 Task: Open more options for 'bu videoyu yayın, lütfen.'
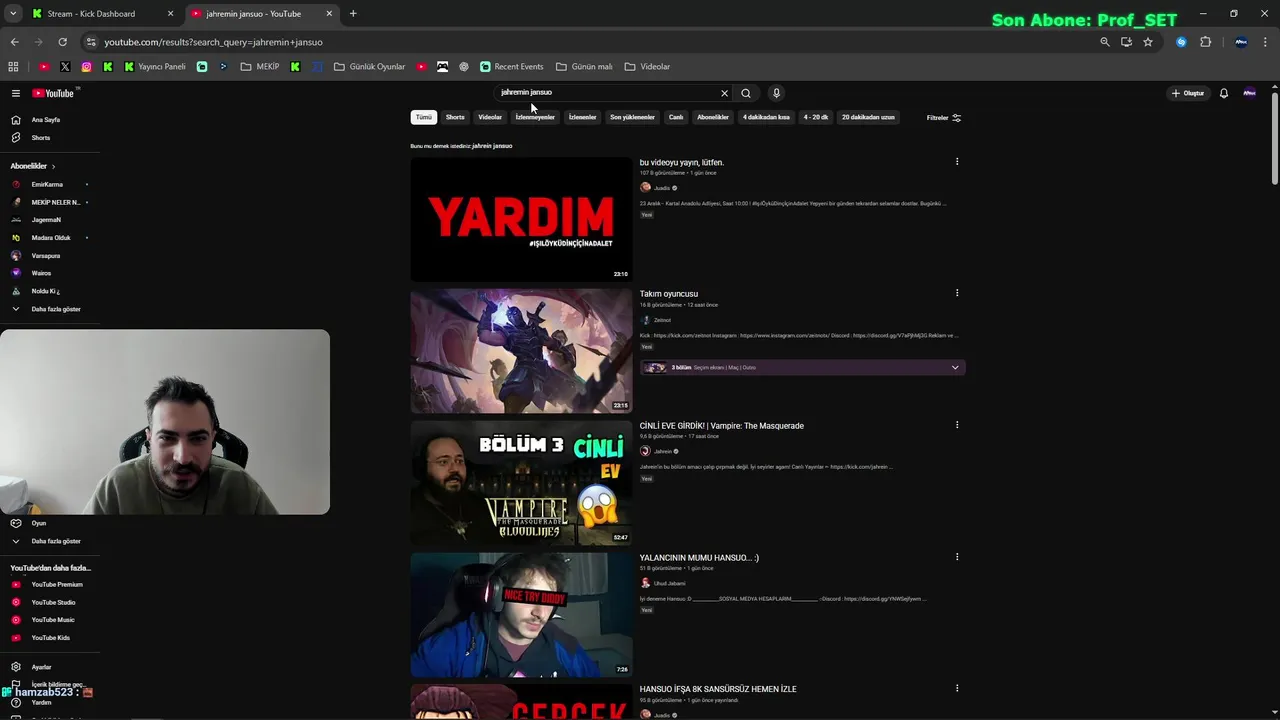click(x=957, y=162)
